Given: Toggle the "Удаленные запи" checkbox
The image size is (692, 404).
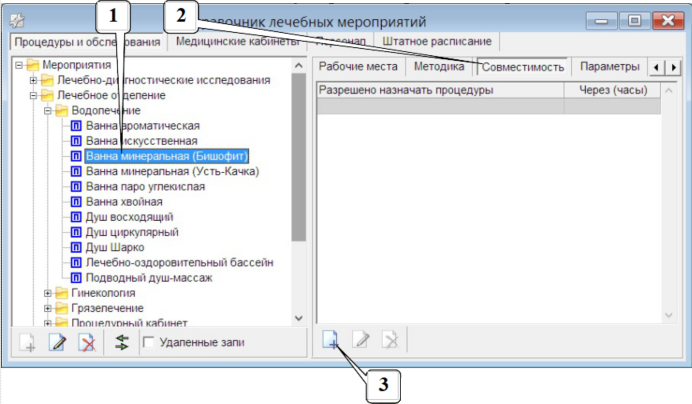Looking at the screenshot, I should [x=149, y=343].
